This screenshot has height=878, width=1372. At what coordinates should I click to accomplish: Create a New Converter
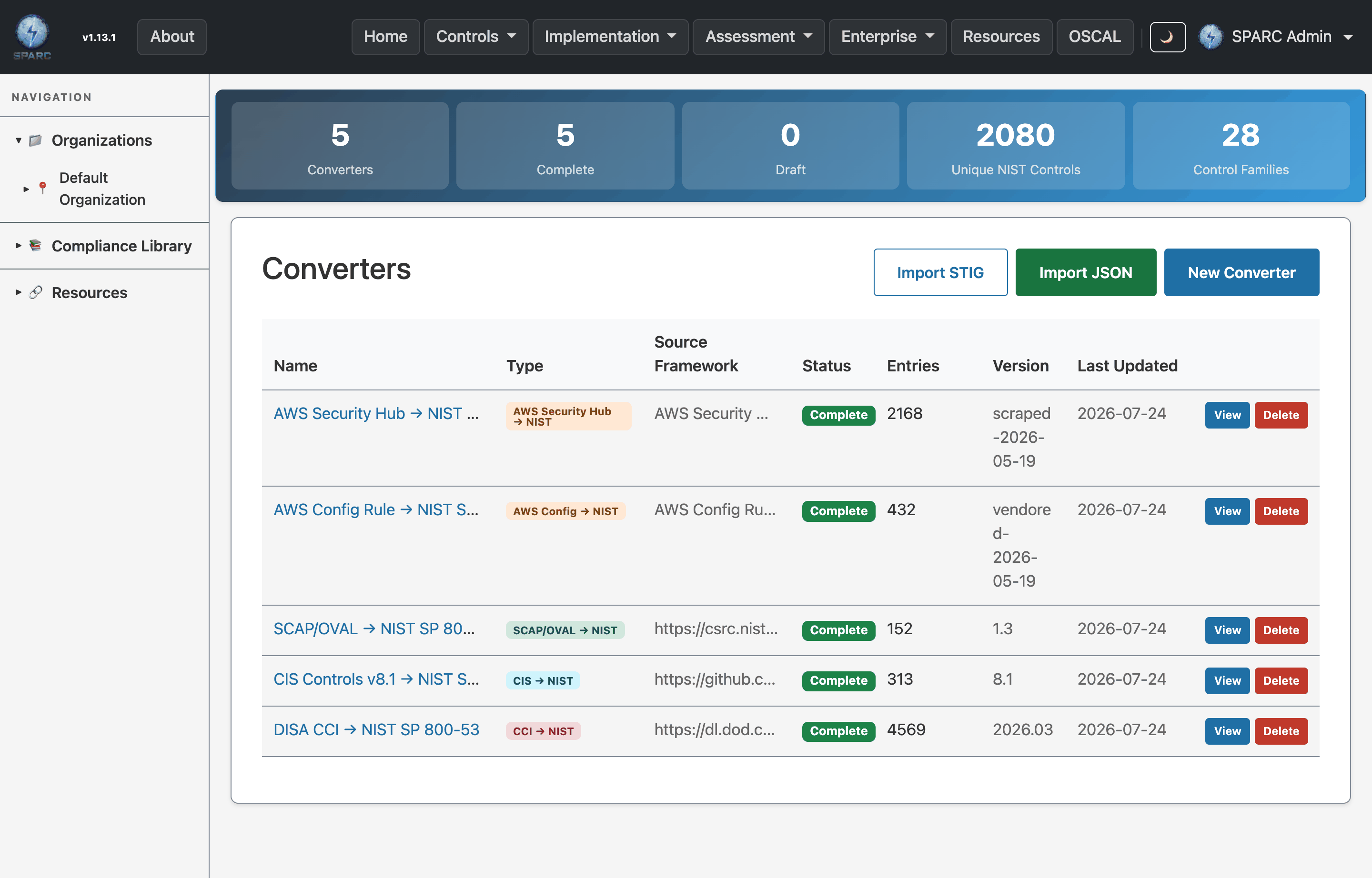(x=1241, y=272)
